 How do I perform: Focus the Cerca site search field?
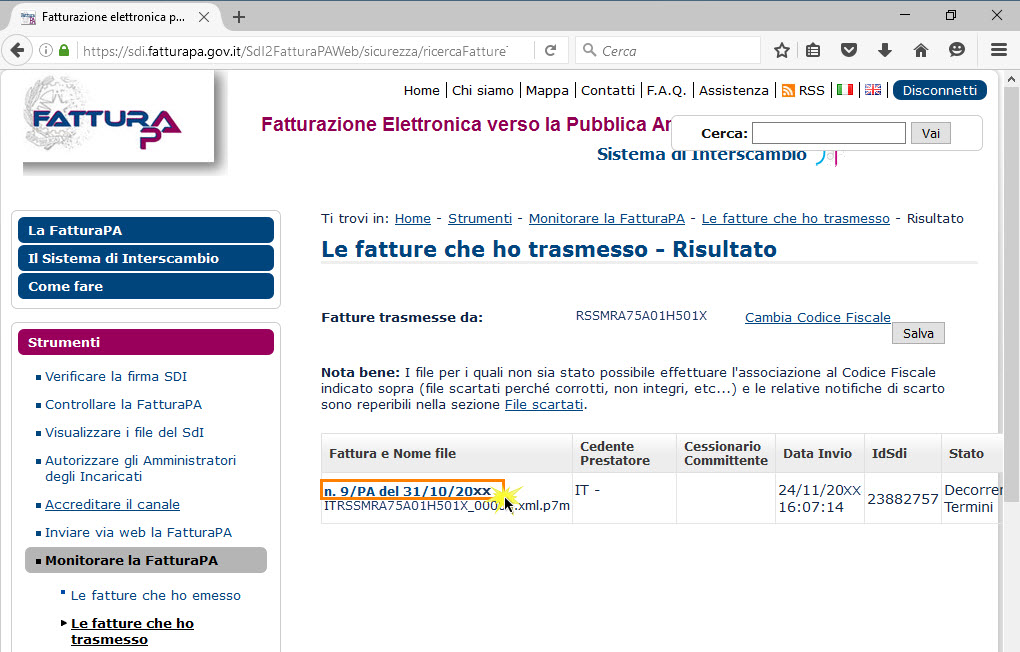point(829,133)
